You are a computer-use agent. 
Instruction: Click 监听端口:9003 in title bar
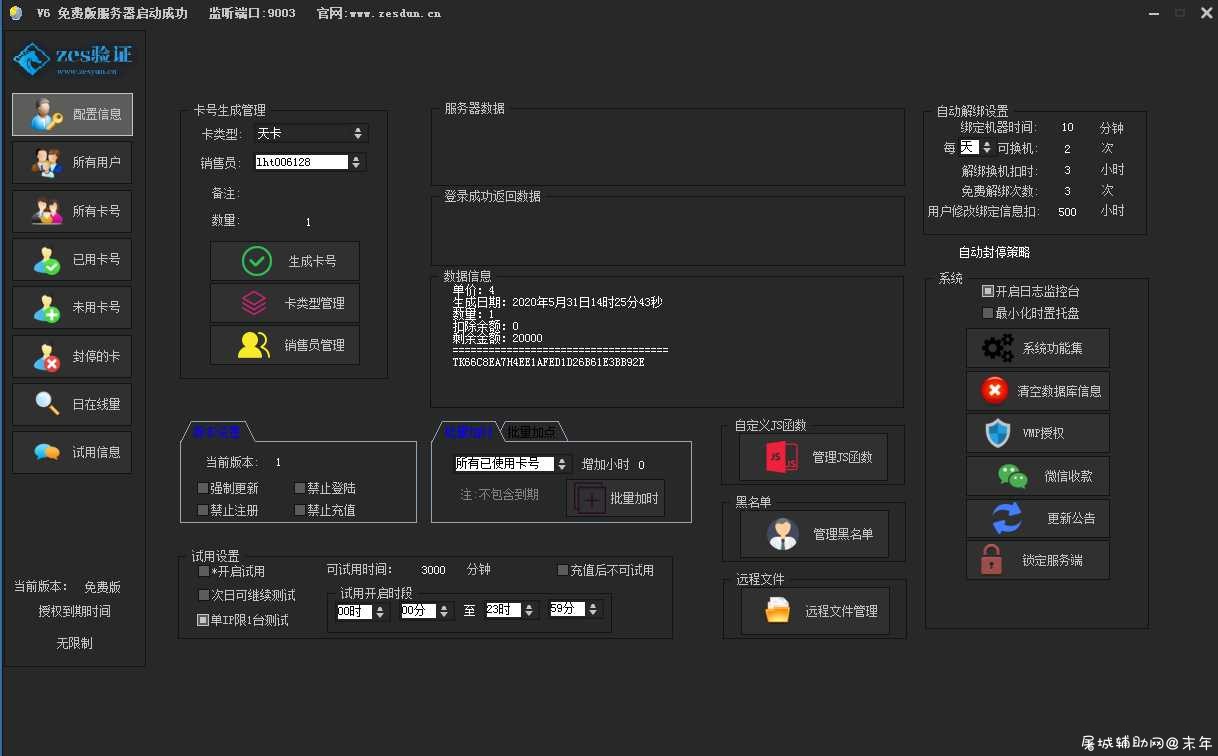[252, 14]
